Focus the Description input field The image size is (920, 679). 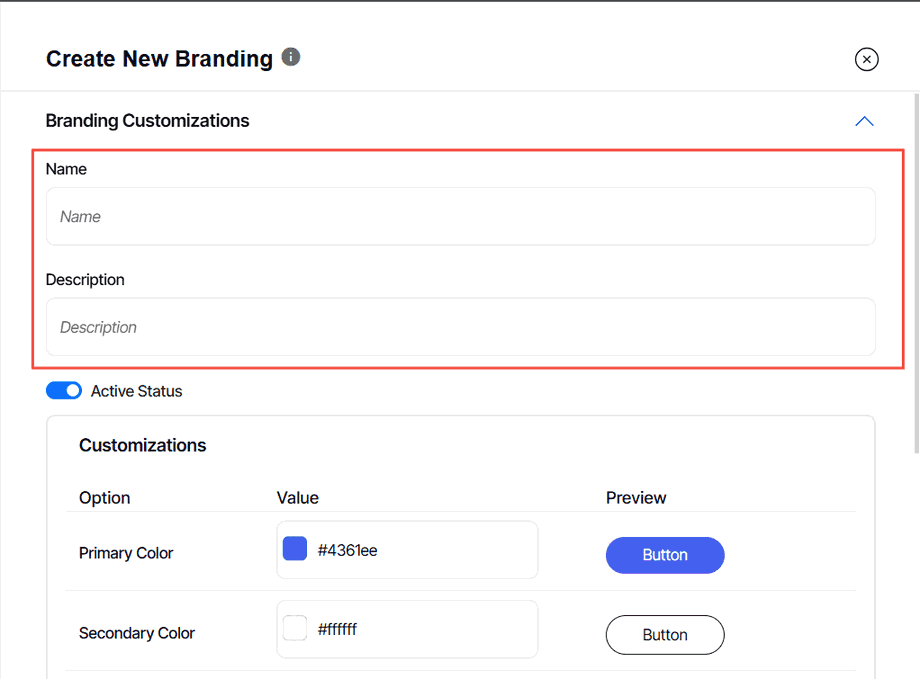coord(460,327)
